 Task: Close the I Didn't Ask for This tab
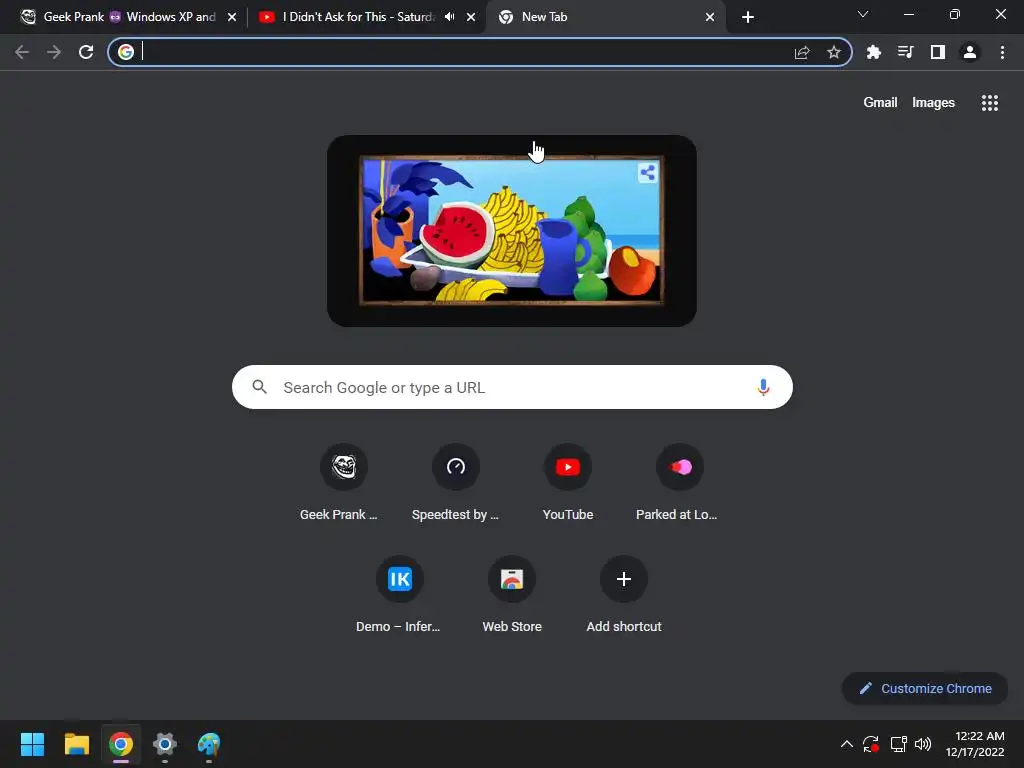(471, 17)
